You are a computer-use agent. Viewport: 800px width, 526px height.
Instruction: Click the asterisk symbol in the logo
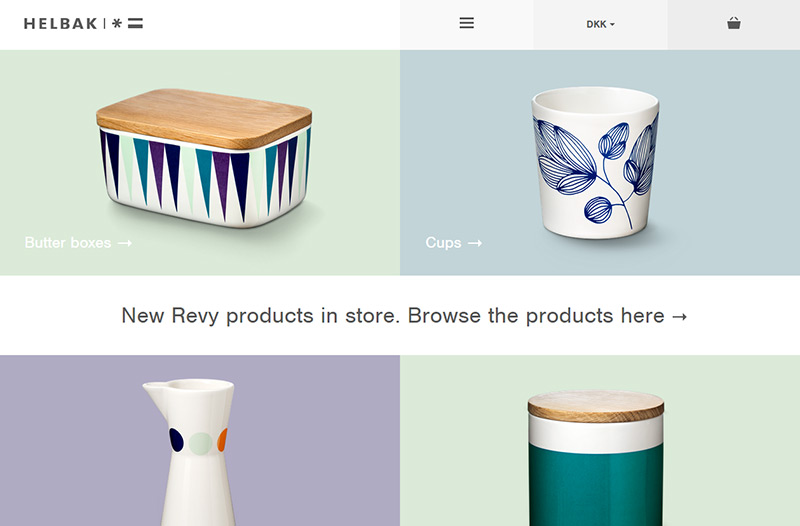point(117,23)
